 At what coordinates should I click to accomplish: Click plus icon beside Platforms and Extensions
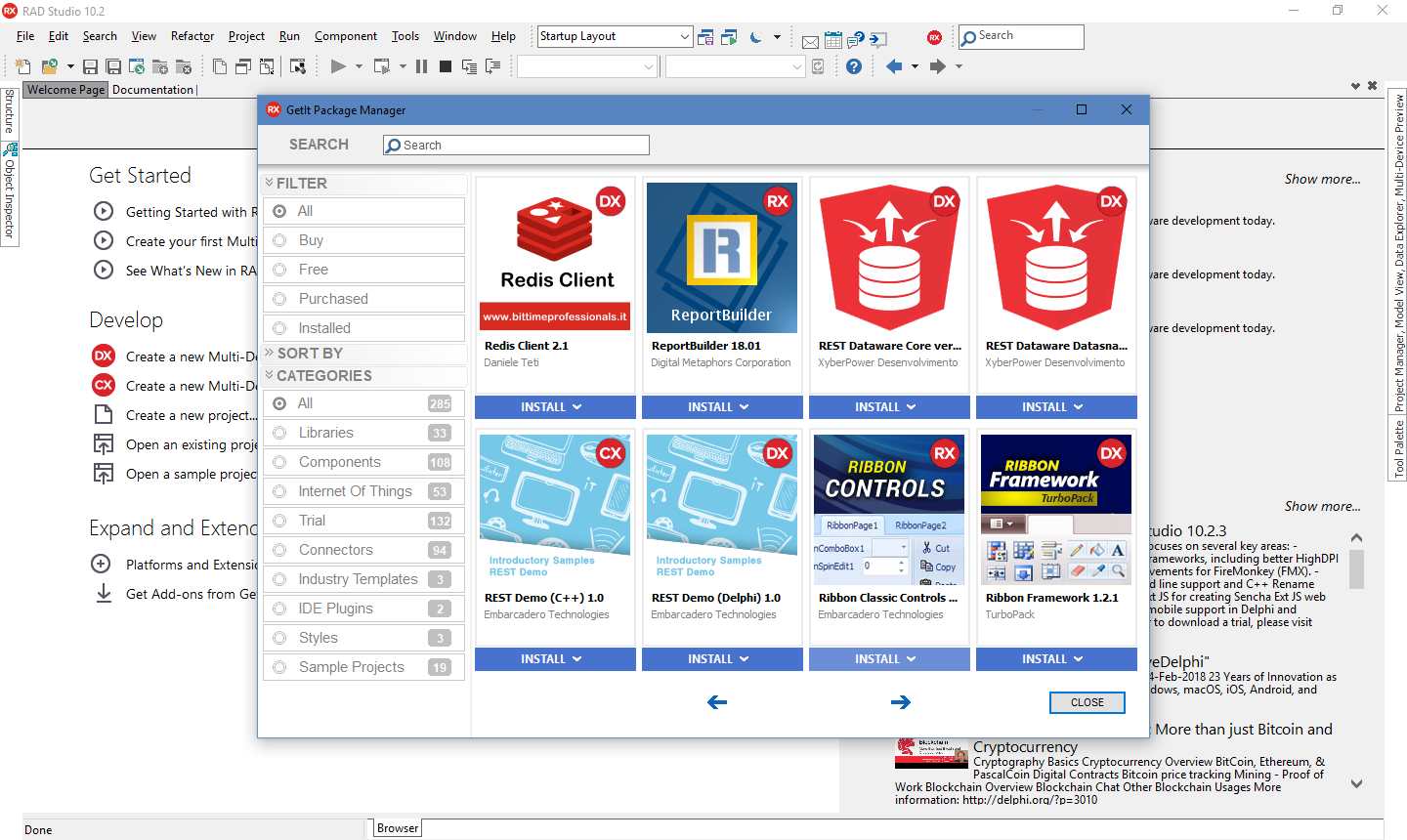[101, 564]
